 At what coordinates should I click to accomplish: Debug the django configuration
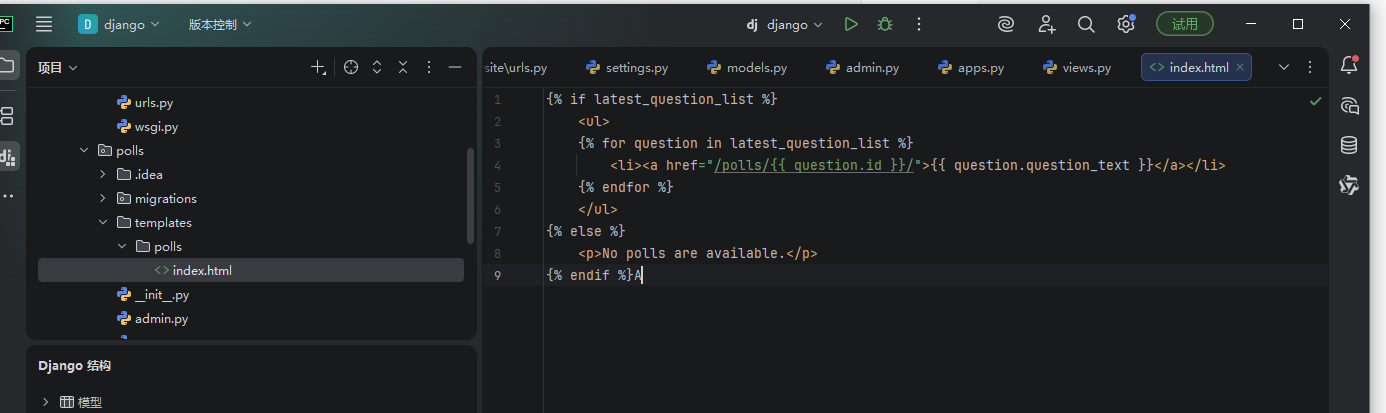(x=885, y=24)
